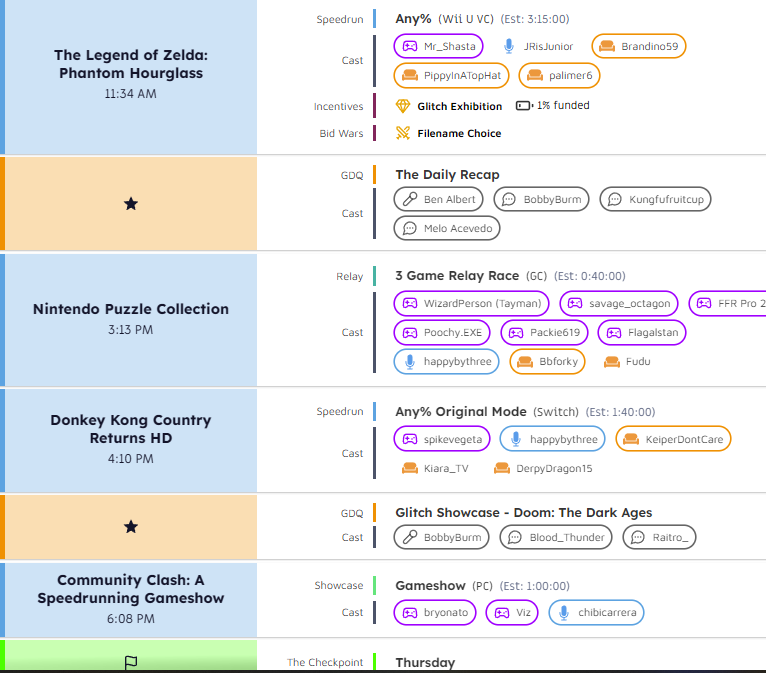766x673 pixels.
Task: Click the Gameshow category heading
Action: click(430, 586)
